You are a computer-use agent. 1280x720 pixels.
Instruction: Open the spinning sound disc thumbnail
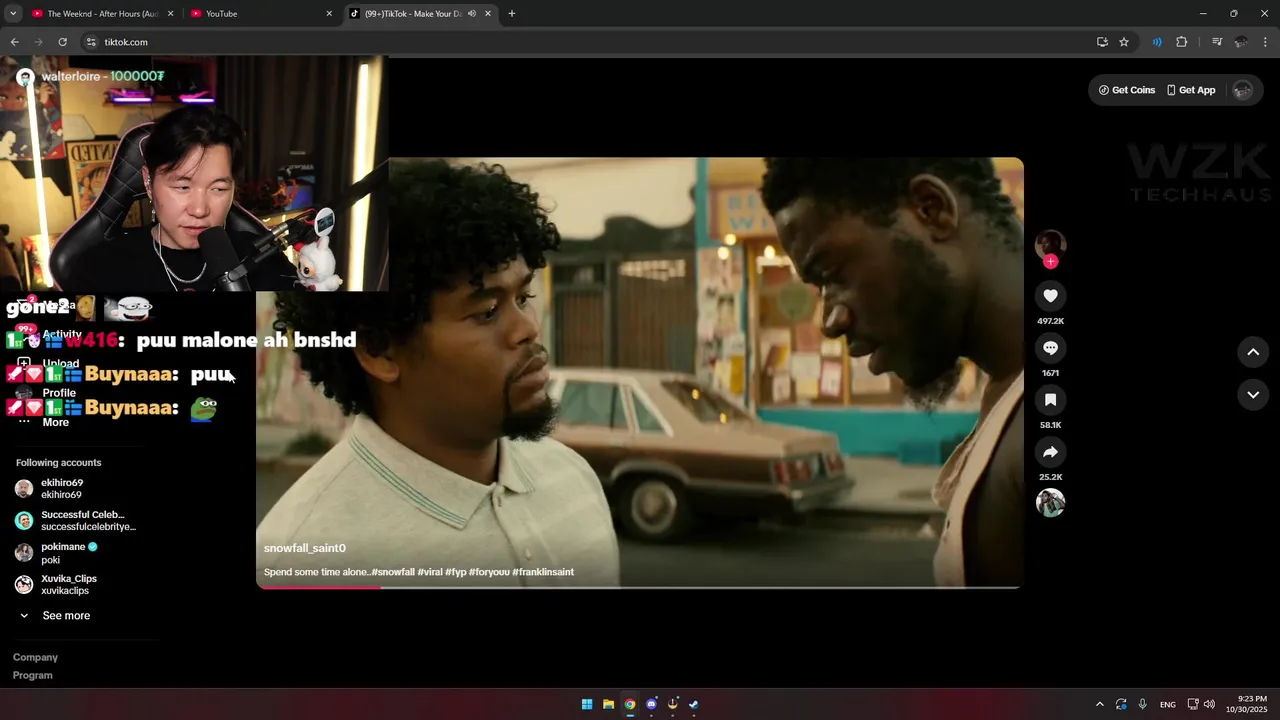tap(1050, 503)
